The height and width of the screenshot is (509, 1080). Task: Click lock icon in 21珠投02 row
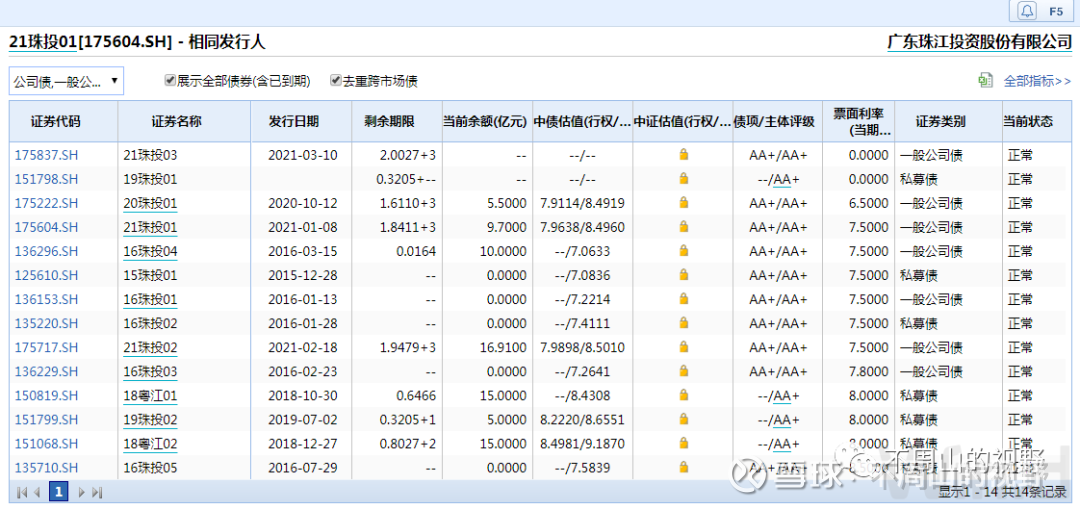point(683,346)
